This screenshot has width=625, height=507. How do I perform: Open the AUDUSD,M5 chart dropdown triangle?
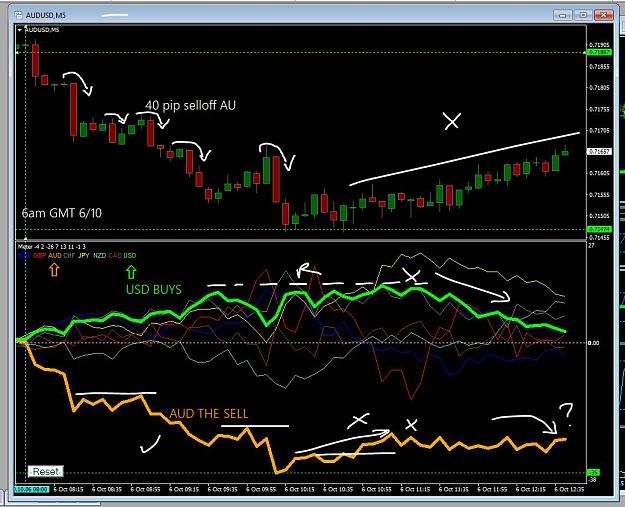point(20,30)
